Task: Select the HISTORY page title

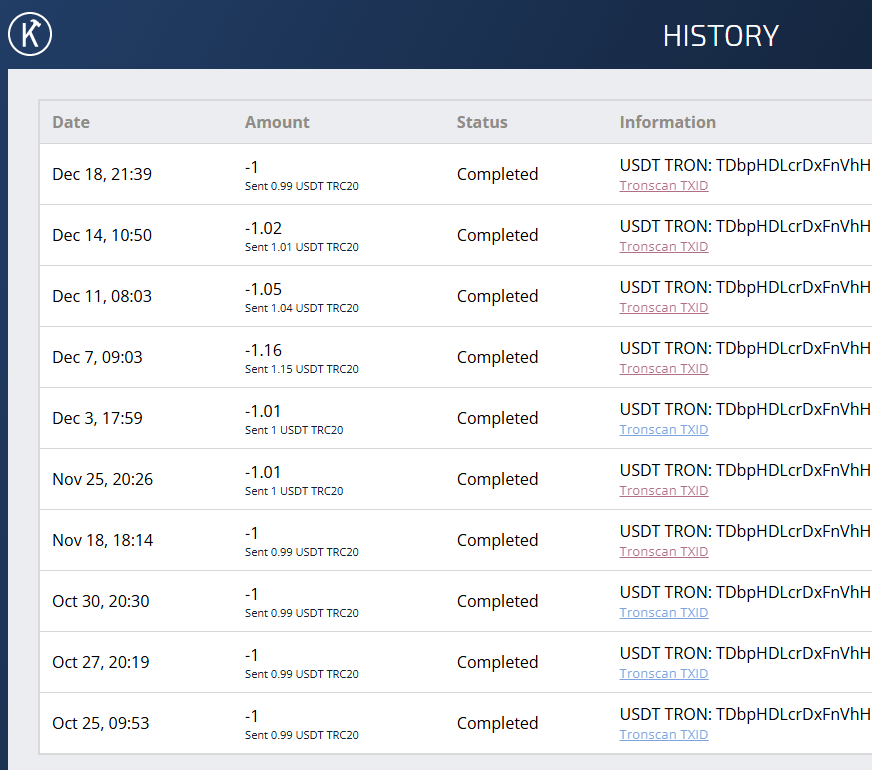Action: tap(720, 36)
